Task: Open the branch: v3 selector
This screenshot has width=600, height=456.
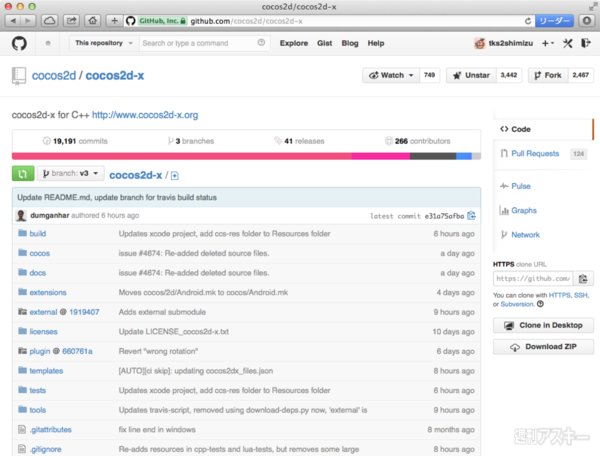Action: 70,173
